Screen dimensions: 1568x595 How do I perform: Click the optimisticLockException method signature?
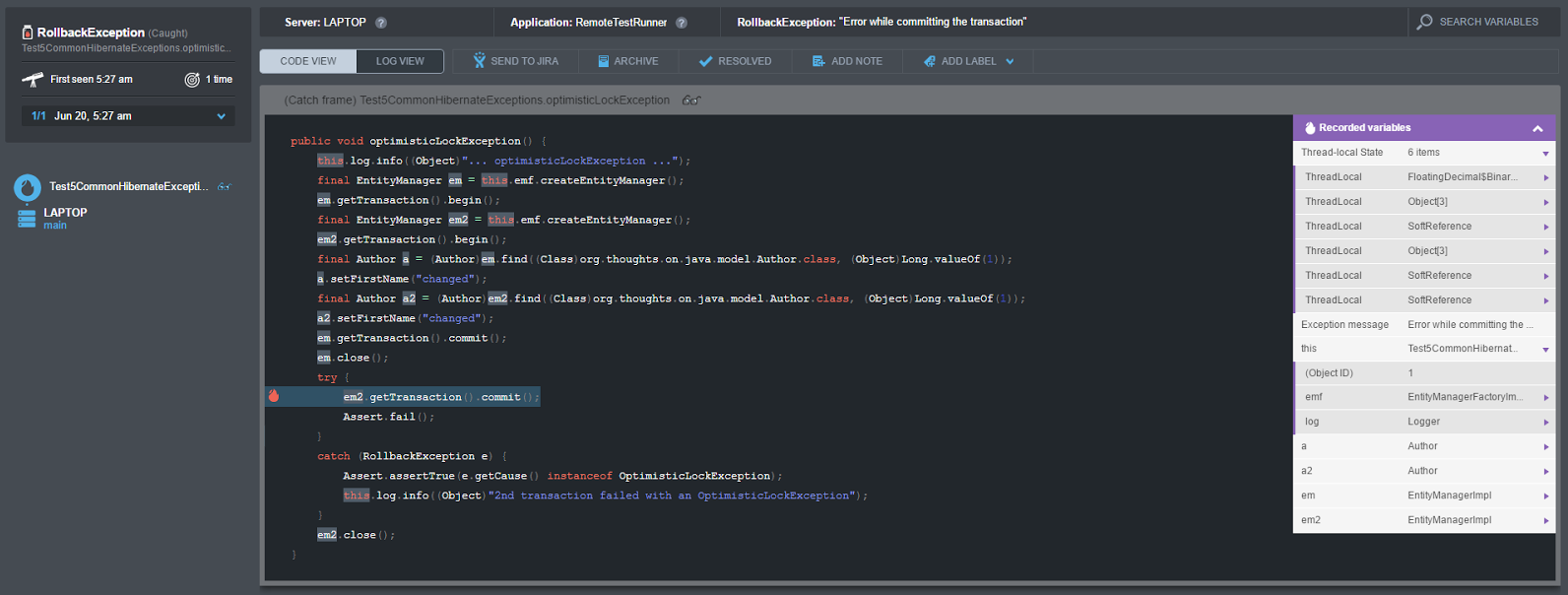point(418,141)
